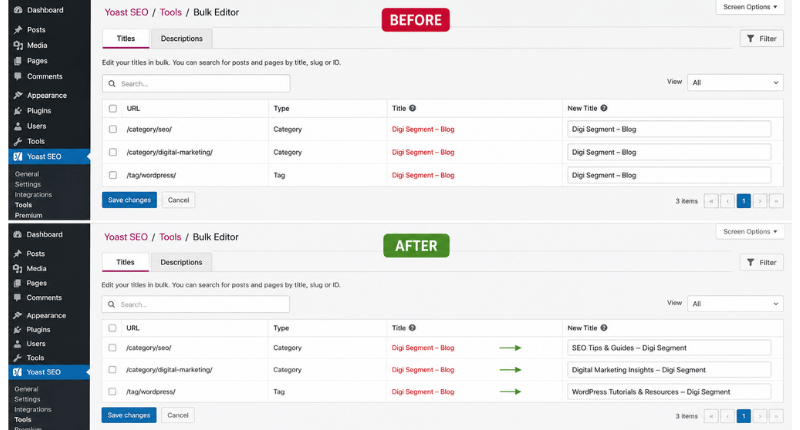This screenshot has width=800, height=430.
Task: Select Yoast SEO logo icon in AFTER panel sidebar
Action: coord(18,372)
